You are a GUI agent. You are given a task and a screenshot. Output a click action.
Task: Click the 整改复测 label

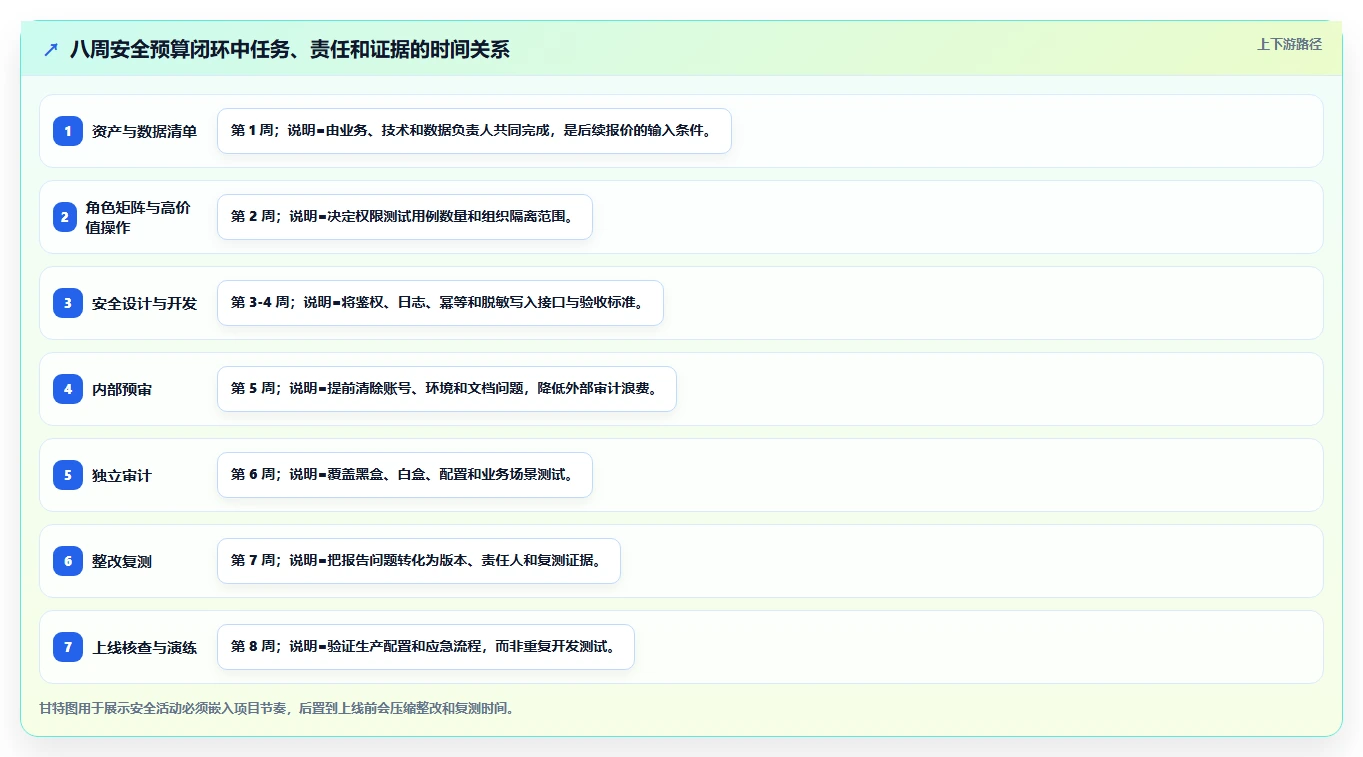[x=122, y=561]
